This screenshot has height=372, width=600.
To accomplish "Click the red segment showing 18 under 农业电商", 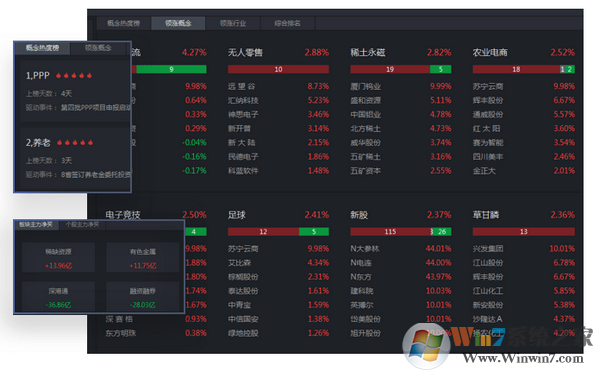I will (516, 69).
